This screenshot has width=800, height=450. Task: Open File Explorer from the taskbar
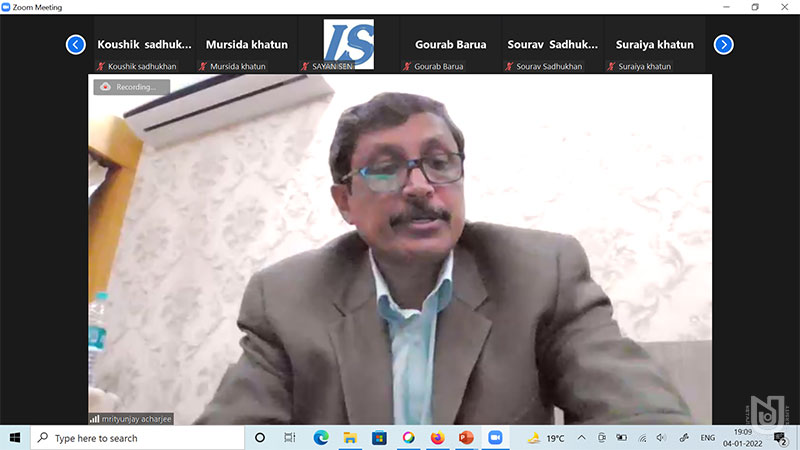pyautogui.click(x=350, y=438)
